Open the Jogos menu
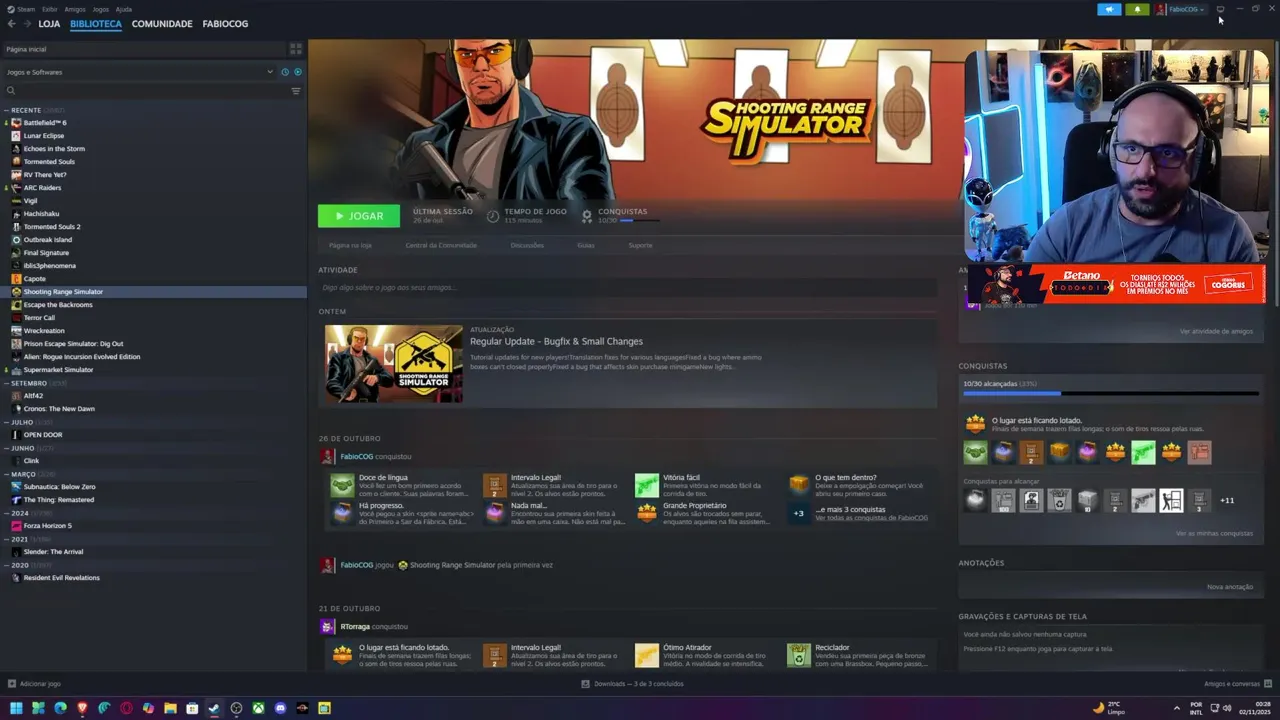 (x=100, y=9)
